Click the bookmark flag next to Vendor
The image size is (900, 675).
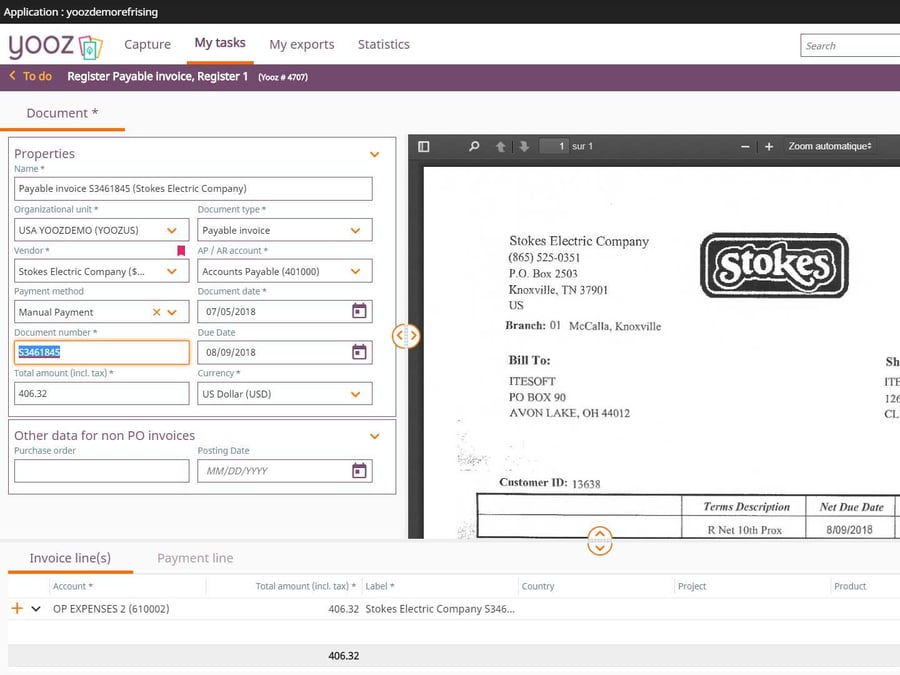[182, 251]
